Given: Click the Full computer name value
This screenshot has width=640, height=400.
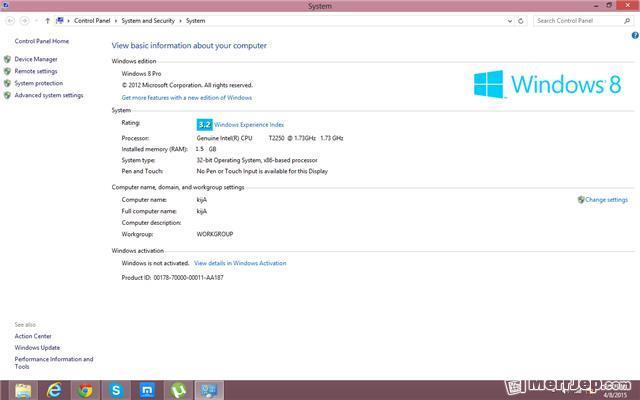Looking at the screenshot, I should tap(202, 211).
